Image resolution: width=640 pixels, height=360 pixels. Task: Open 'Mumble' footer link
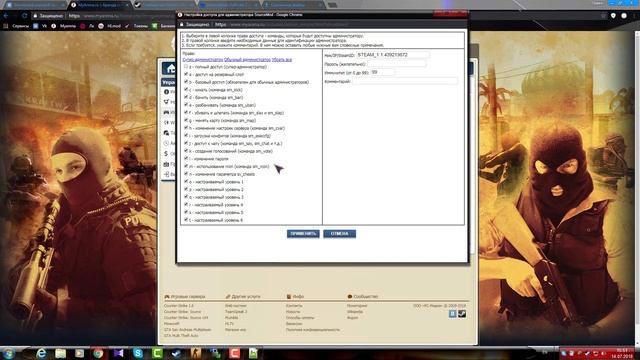click(x=231, y=318)
